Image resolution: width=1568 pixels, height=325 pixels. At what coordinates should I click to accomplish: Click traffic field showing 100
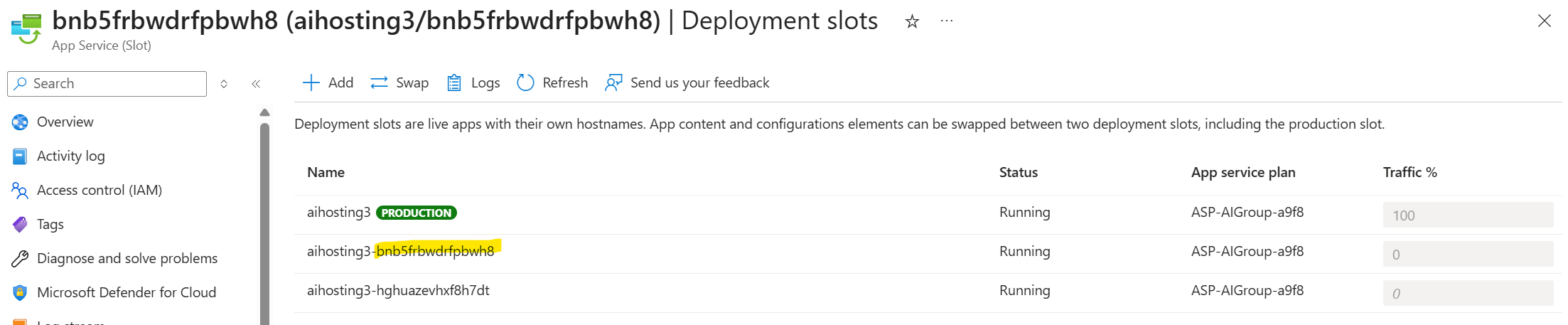tap(1468, 215)
